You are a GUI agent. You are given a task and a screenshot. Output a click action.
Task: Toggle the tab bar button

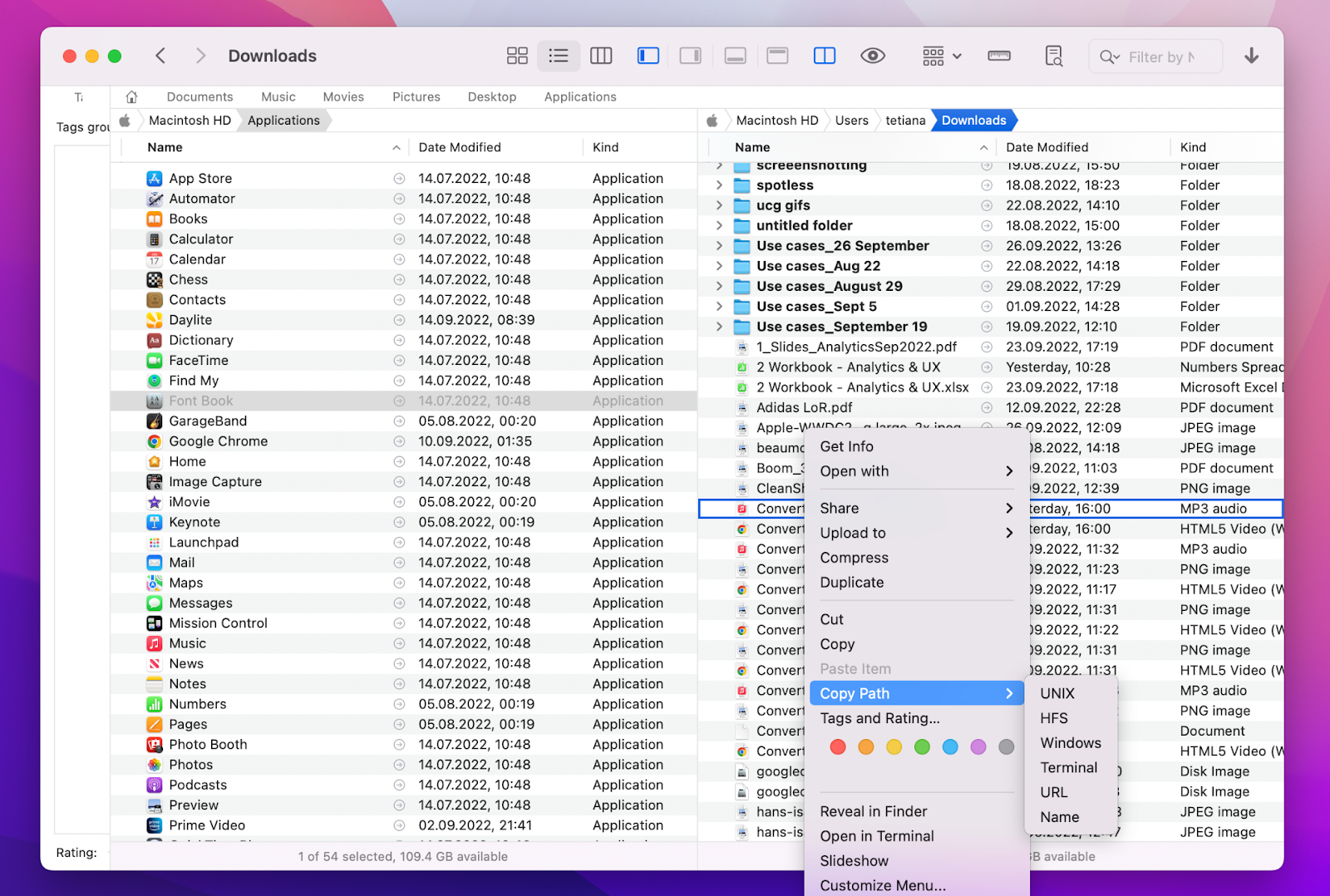point(777,56)
